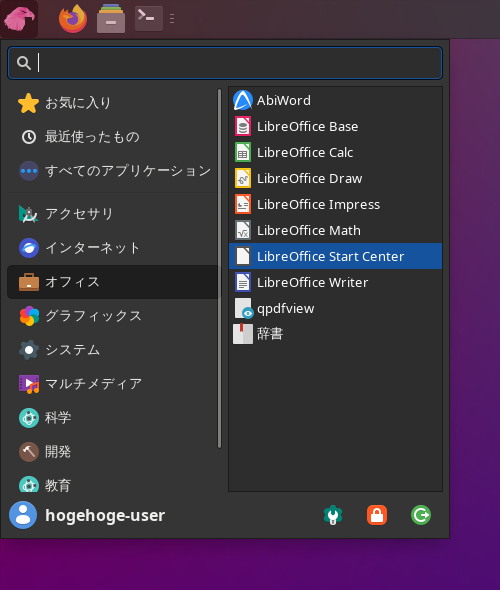
Task: Lock the screen with orange padlock
Action: tap(377, 515)
